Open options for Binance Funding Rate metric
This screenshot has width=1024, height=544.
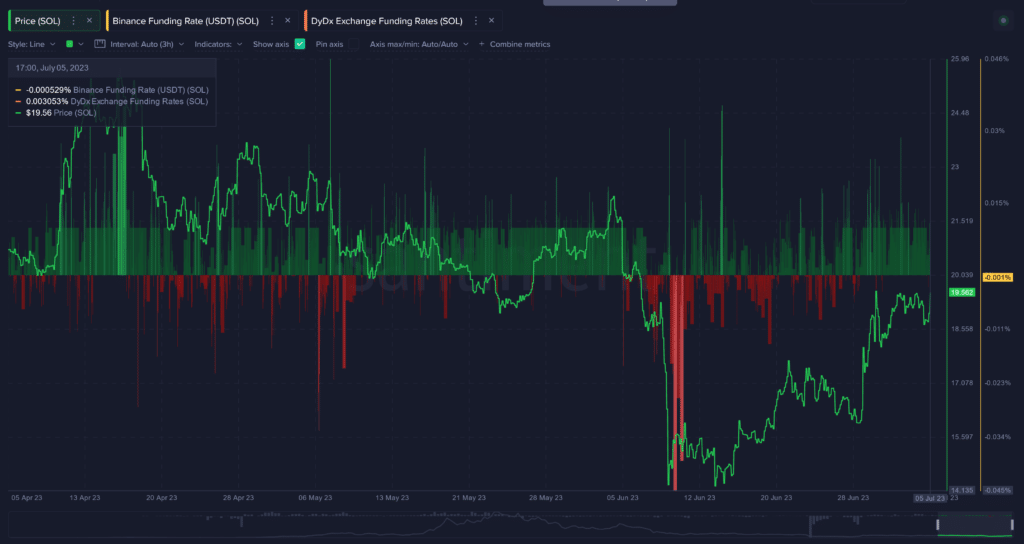pyautogui.click(x=271, y=20)
